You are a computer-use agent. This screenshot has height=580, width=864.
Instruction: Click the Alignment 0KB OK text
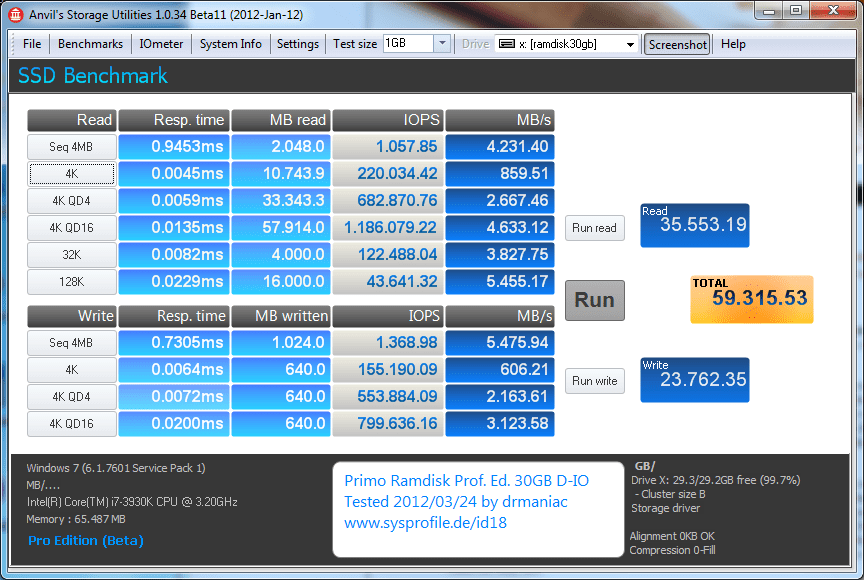pos(672,536)
